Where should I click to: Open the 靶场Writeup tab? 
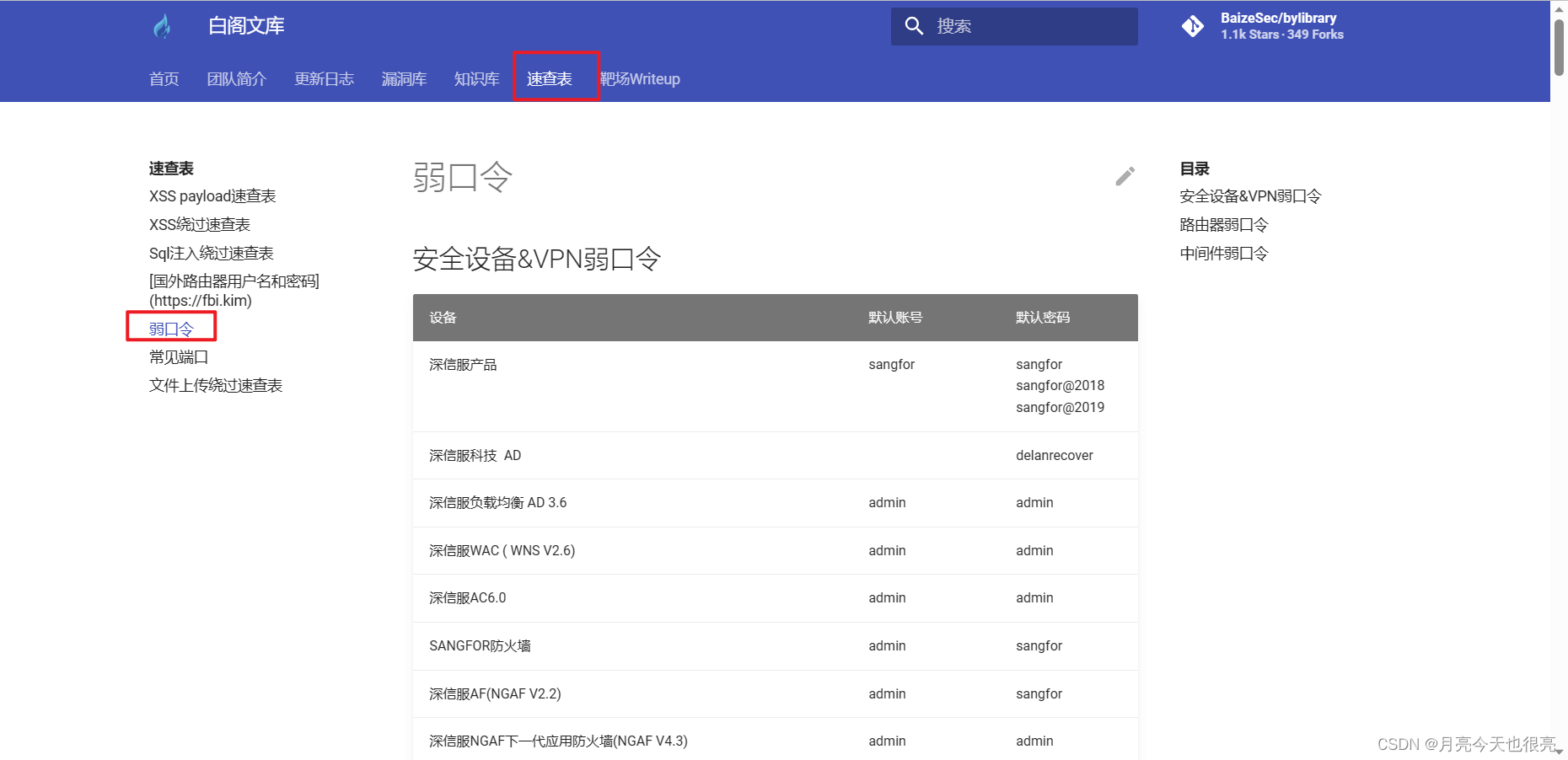[640, 79]
